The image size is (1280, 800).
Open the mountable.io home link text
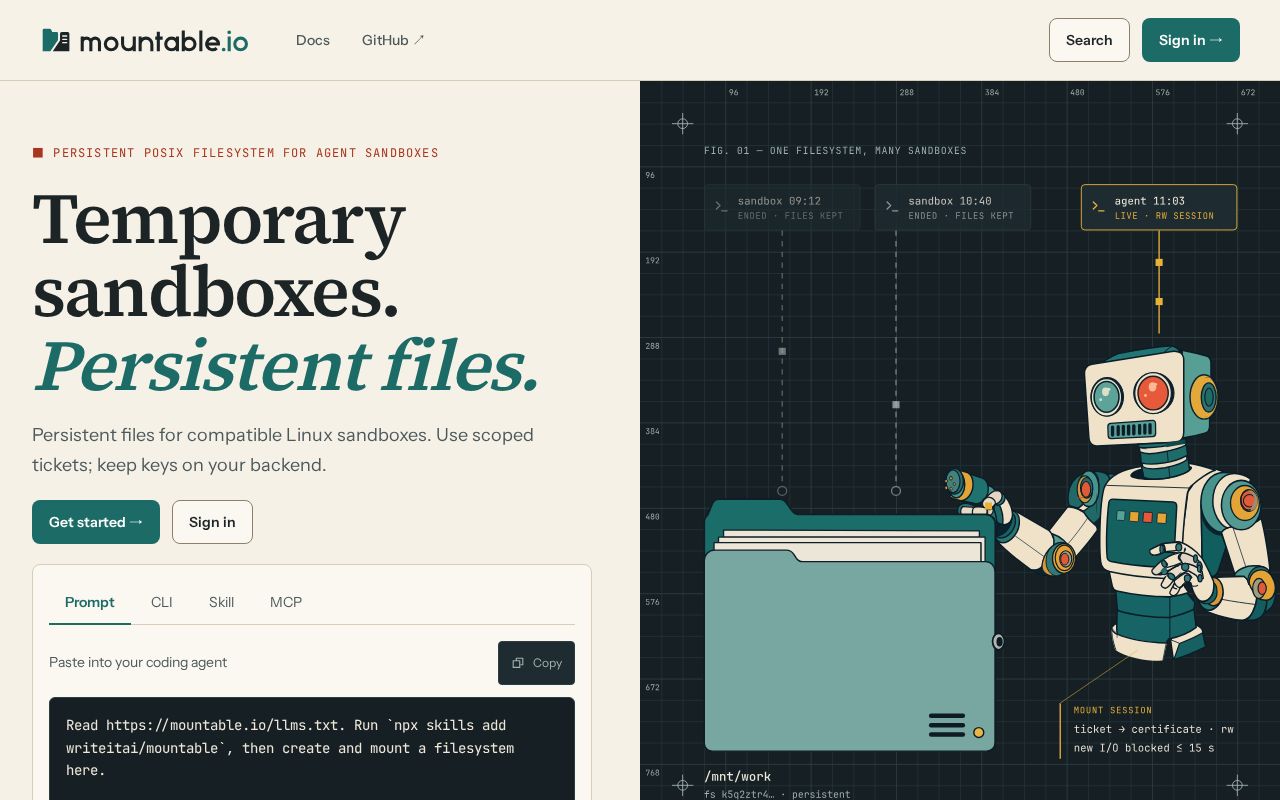(x=164, y=41)
